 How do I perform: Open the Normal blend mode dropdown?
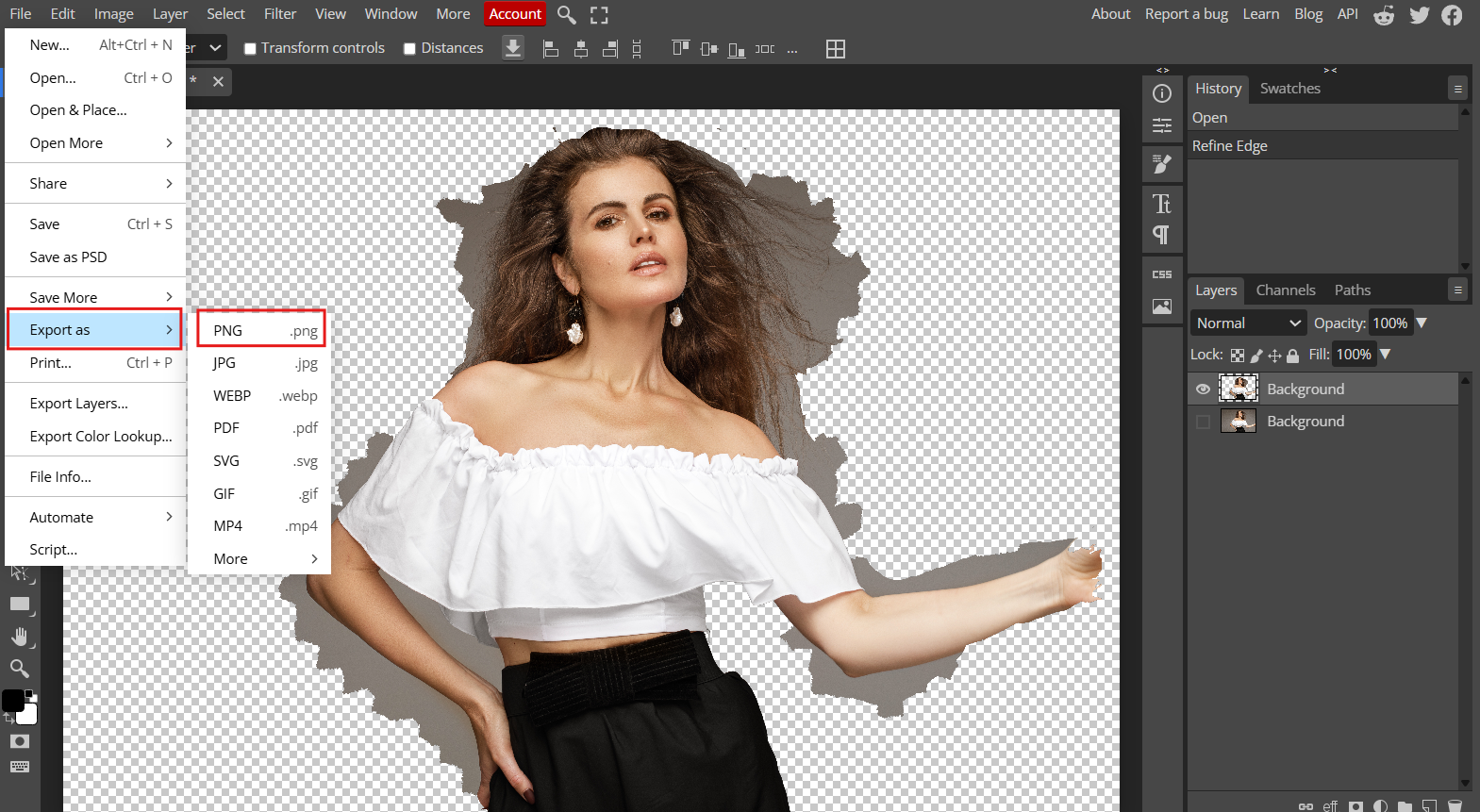(x=1248, y=323)
